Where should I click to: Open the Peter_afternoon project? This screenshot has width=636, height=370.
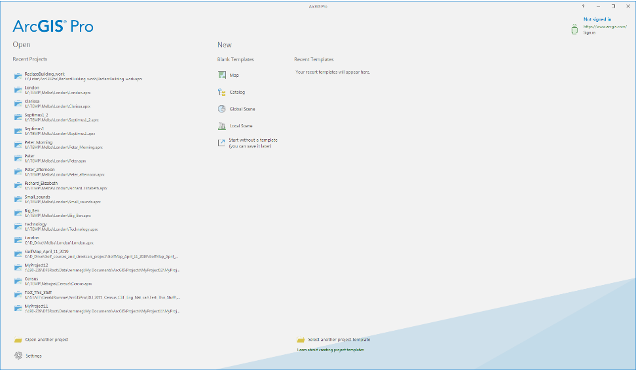pyautogui.click(x=59, y=172)
